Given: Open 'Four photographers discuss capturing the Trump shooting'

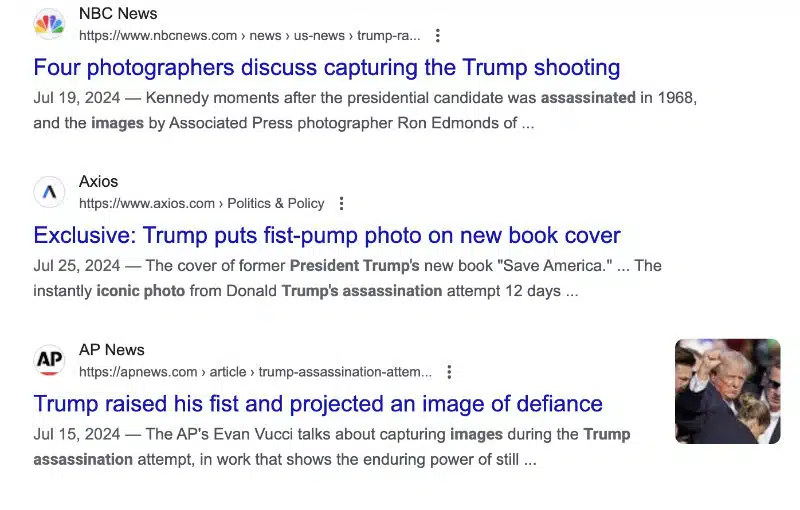Looking at the screenshot, I should coord(327,67).
